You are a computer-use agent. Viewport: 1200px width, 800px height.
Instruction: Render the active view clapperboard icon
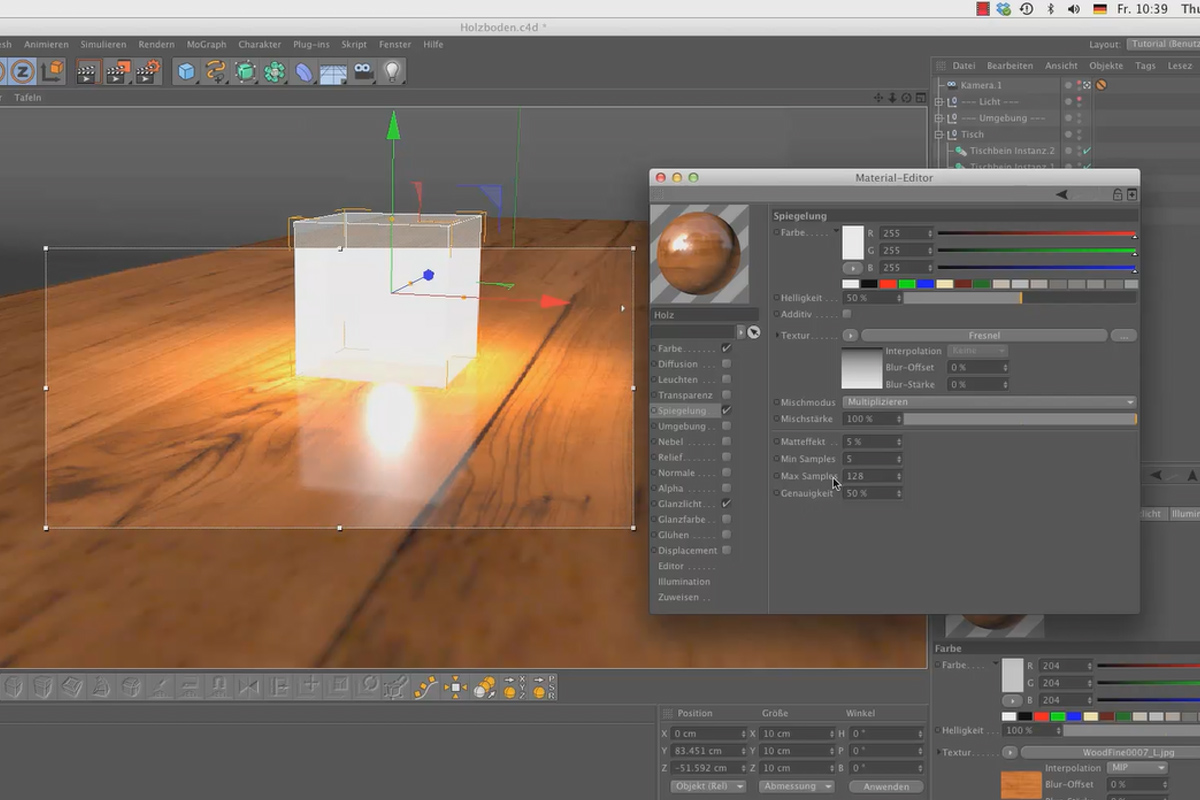88,71
